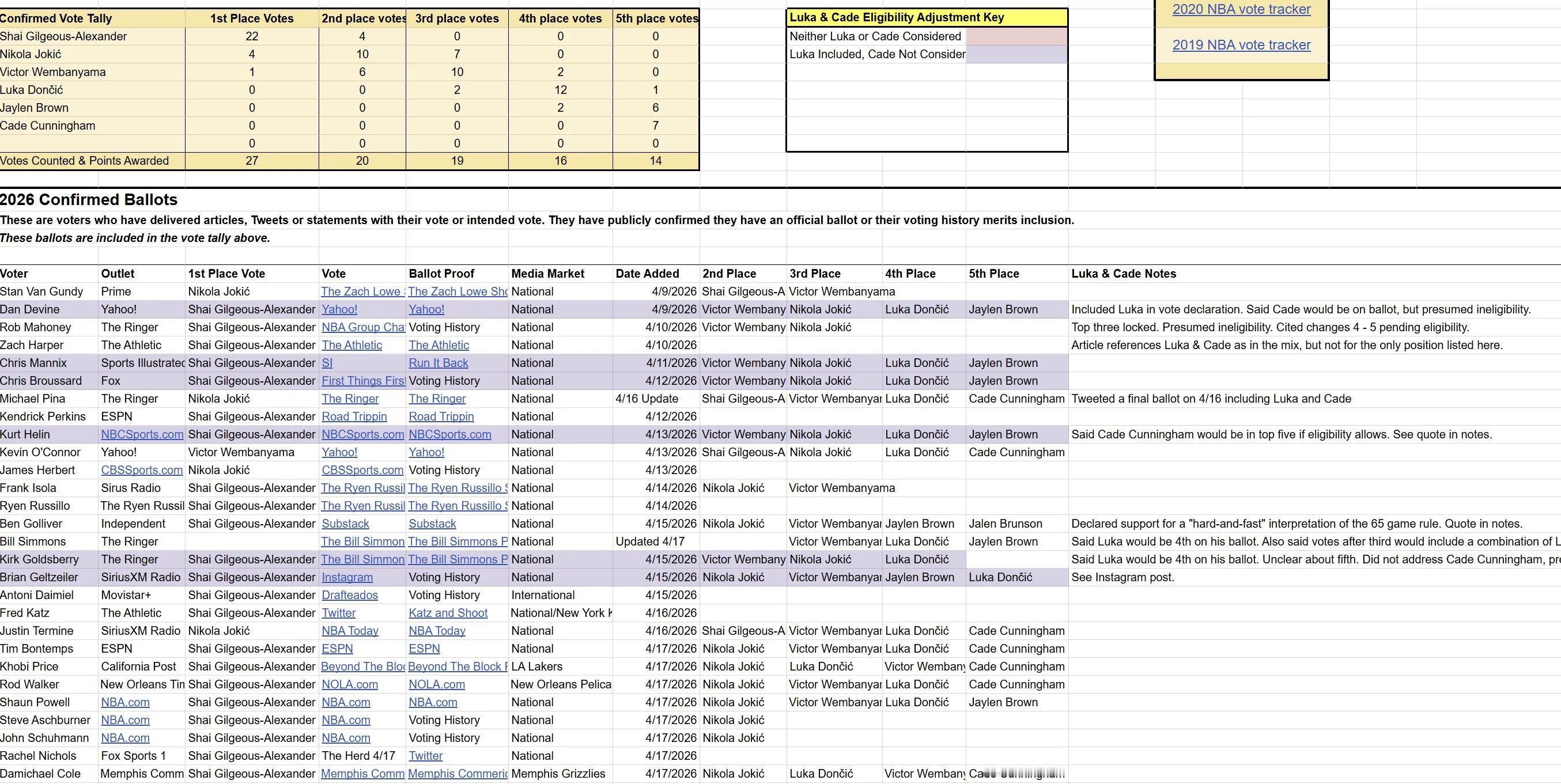Open the 2019 NBA vote tracker link
This screenshot has height=784, width=1561.
coord(1241,45)
